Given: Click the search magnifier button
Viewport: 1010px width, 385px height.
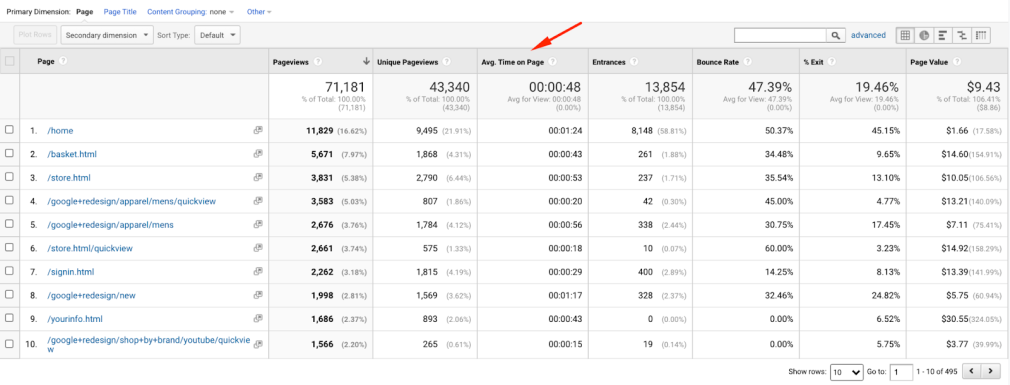Looking at the screenshot, I should 835,35.
